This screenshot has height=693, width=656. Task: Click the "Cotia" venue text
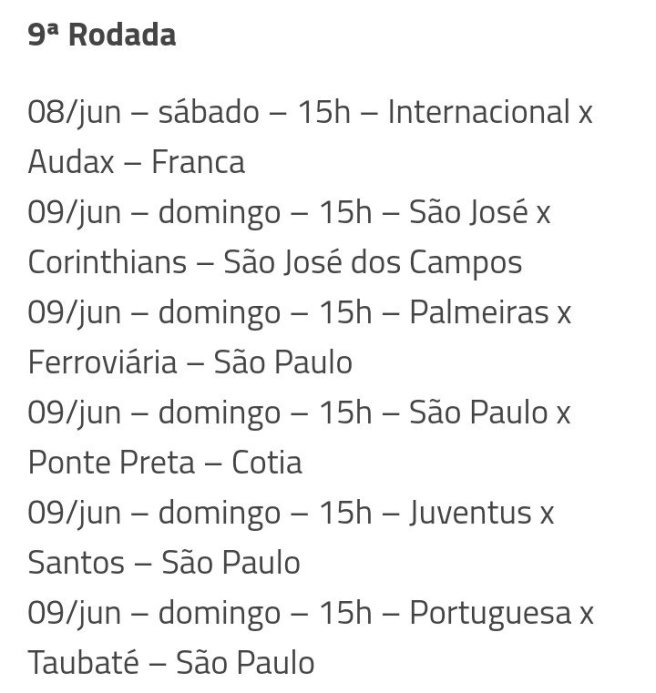(267, 462)
